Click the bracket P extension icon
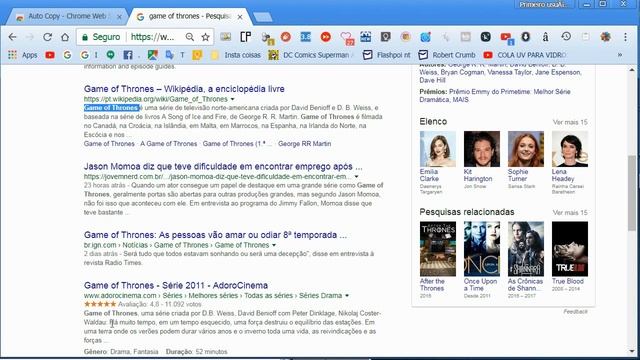Screen dimensions: 640x360 [245, 37]
